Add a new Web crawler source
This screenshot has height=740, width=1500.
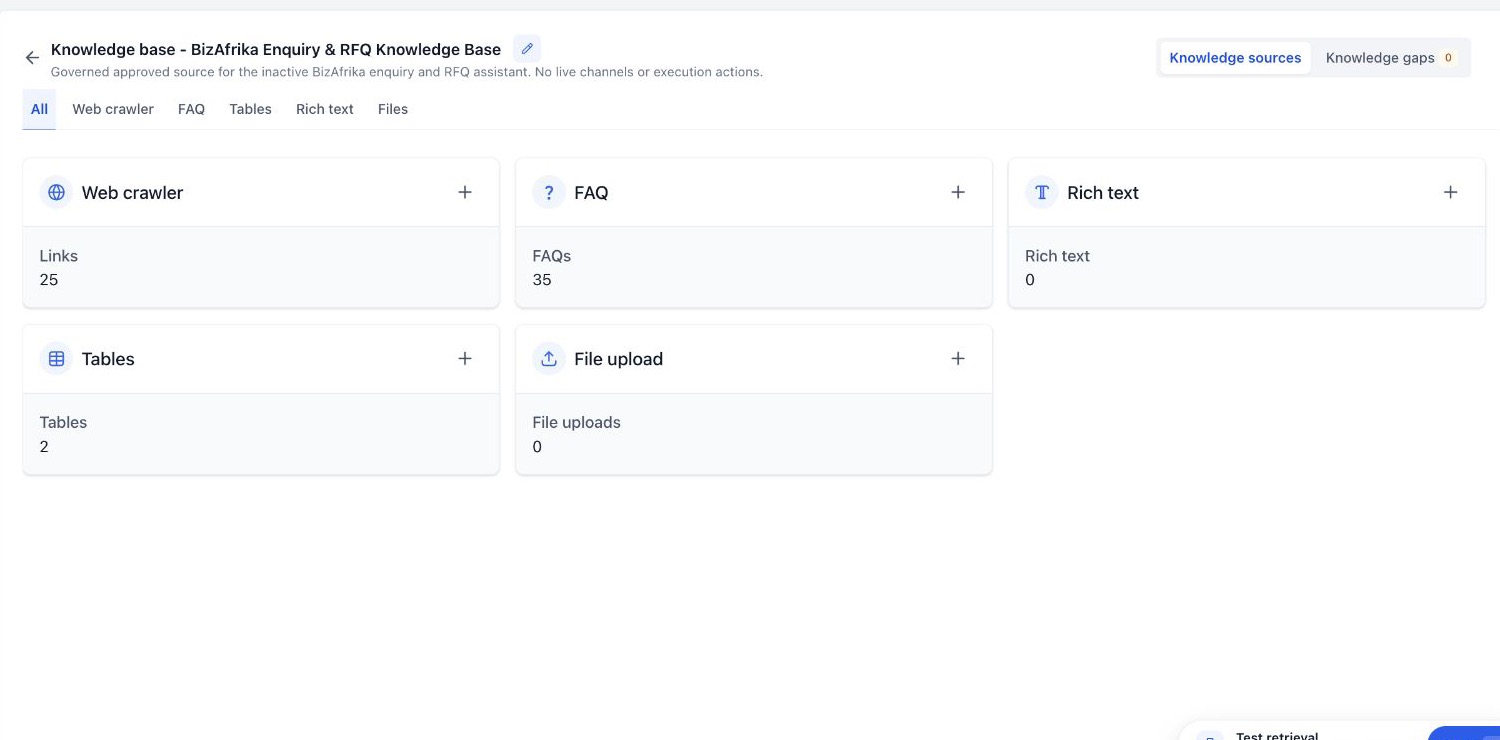[x=465, y=192]
